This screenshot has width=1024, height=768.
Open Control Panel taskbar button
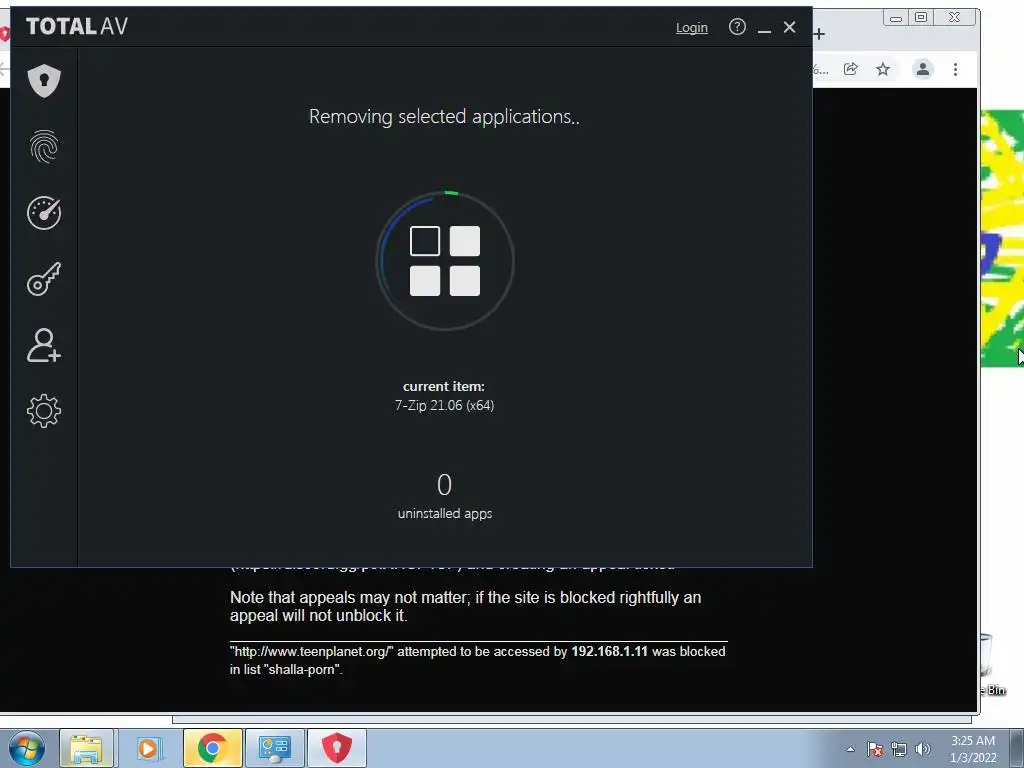coord(274,748)
